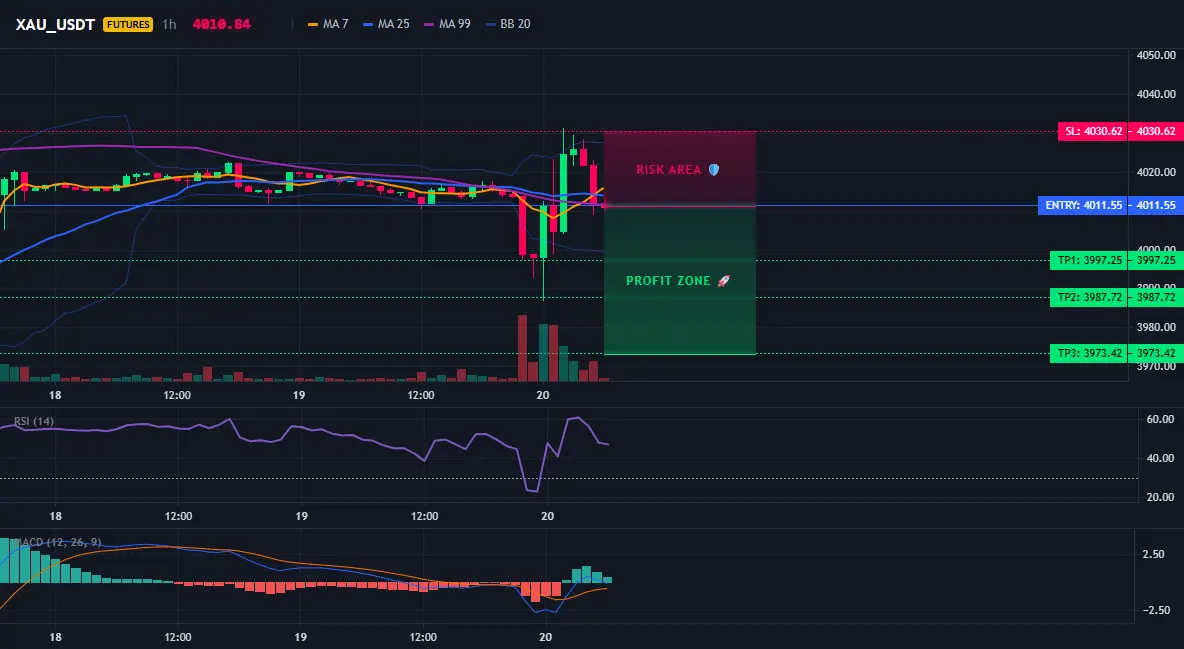Click the TP1: 3997.25 label
This screenshot has height=649, width=1184.
tap(1089, 261)
